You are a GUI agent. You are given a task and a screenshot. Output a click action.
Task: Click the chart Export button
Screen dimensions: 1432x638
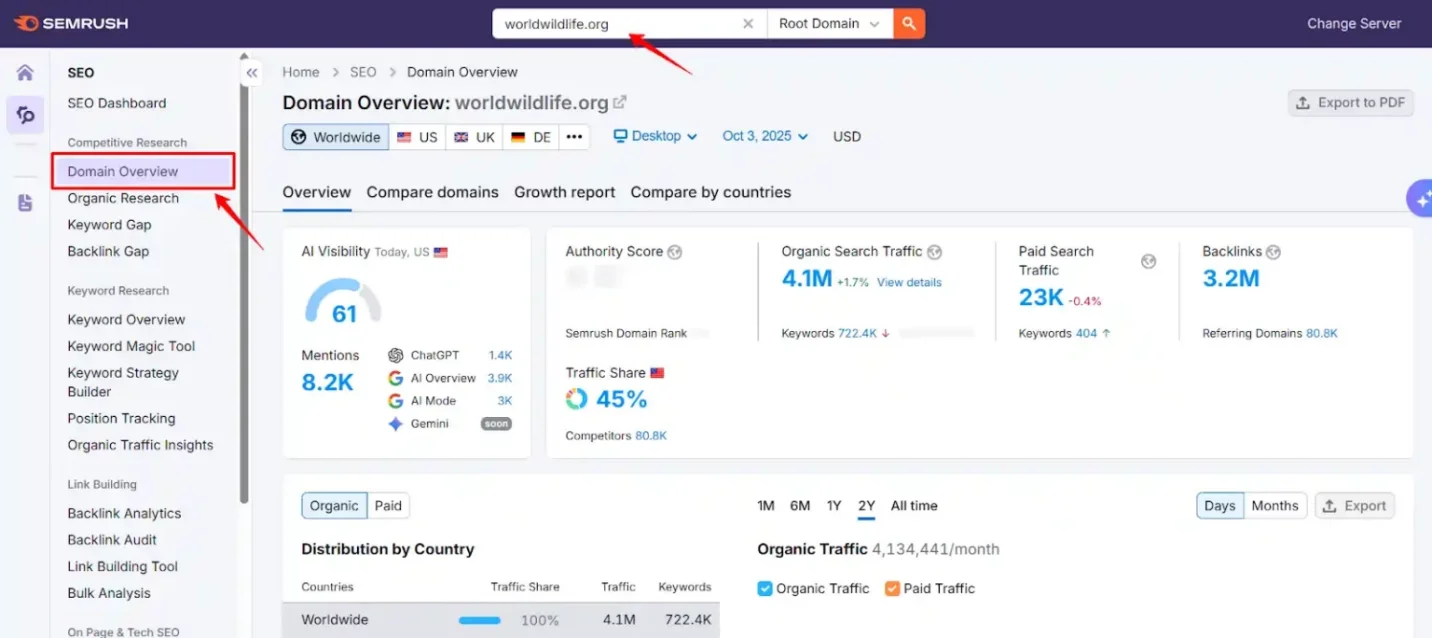coord(1355,506)
